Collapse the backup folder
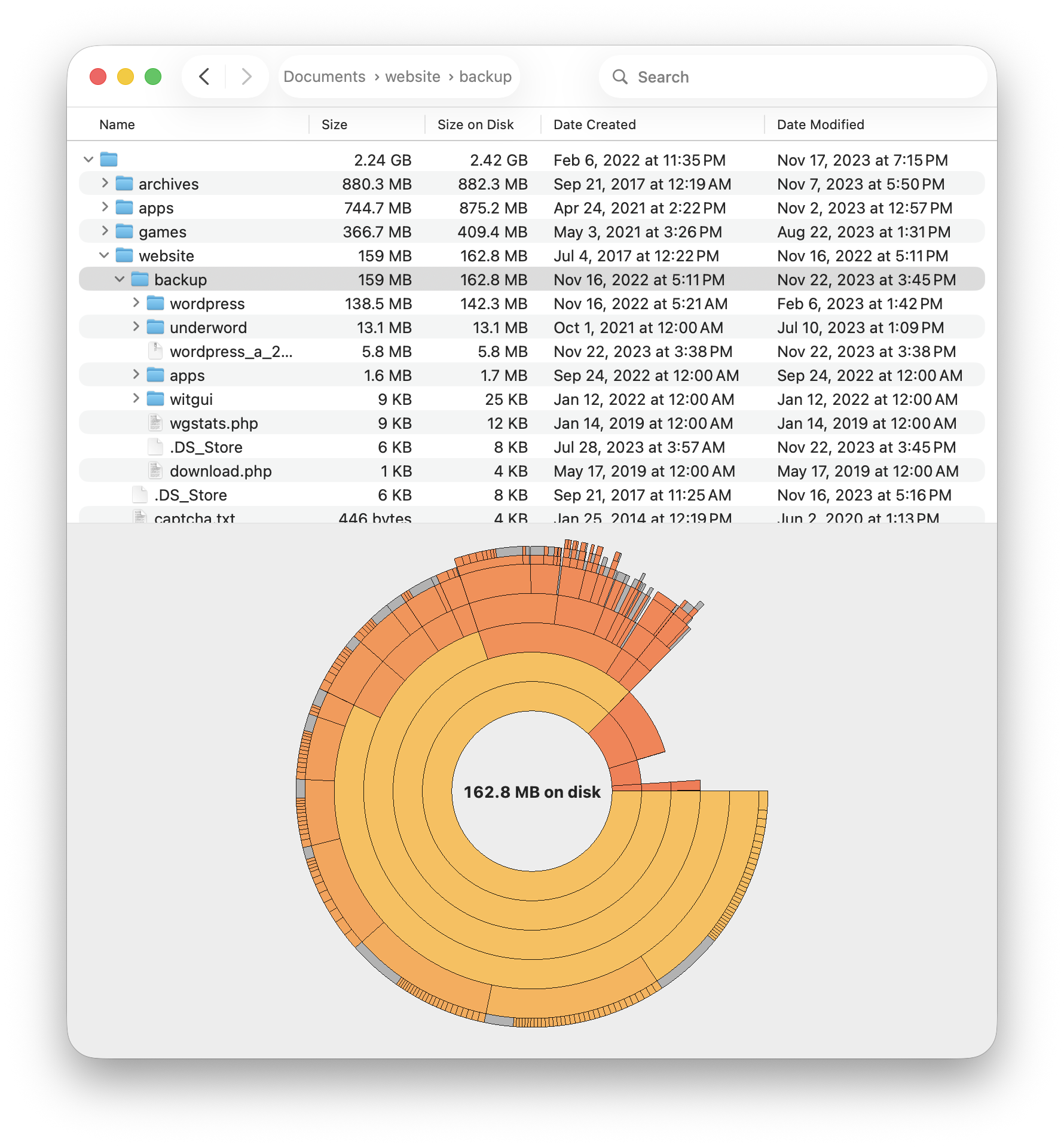The height and width of the screenshot is (1147, 1064). [x=119, y=279]
